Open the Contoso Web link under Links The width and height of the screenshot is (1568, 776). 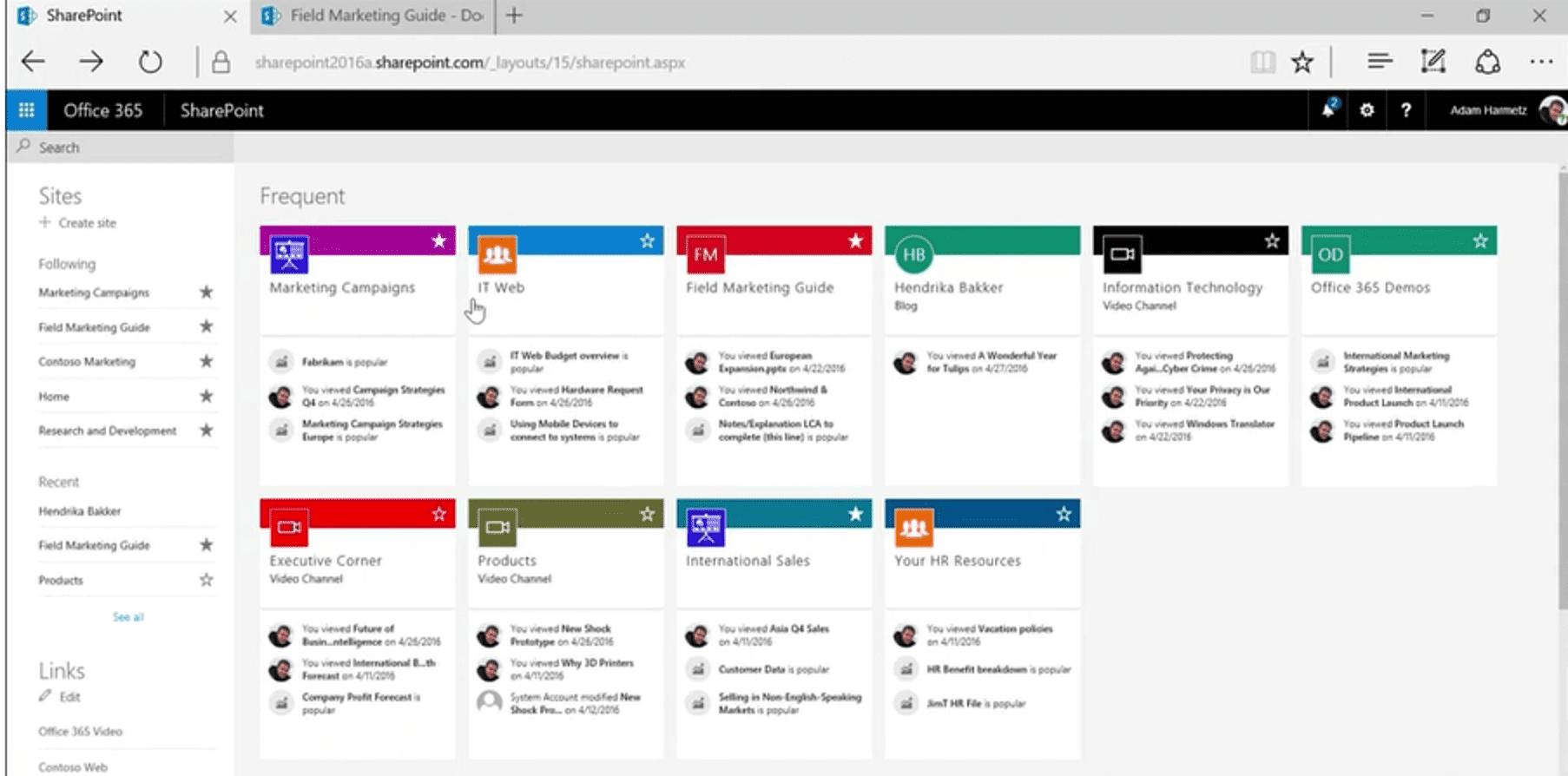73,767
